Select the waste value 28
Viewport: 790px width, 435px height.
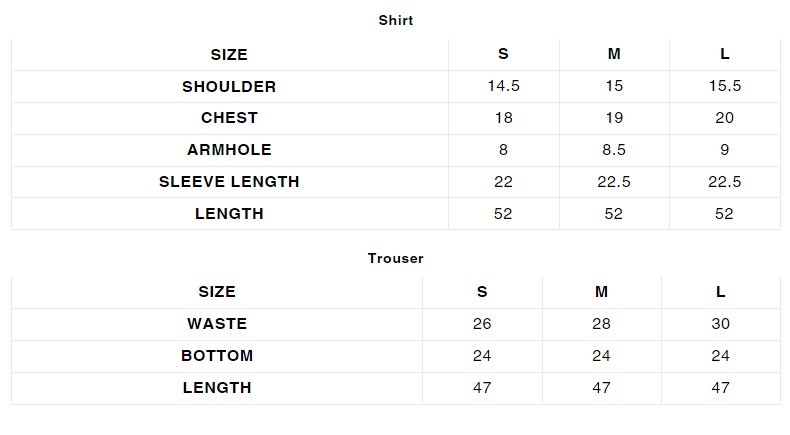601,324
